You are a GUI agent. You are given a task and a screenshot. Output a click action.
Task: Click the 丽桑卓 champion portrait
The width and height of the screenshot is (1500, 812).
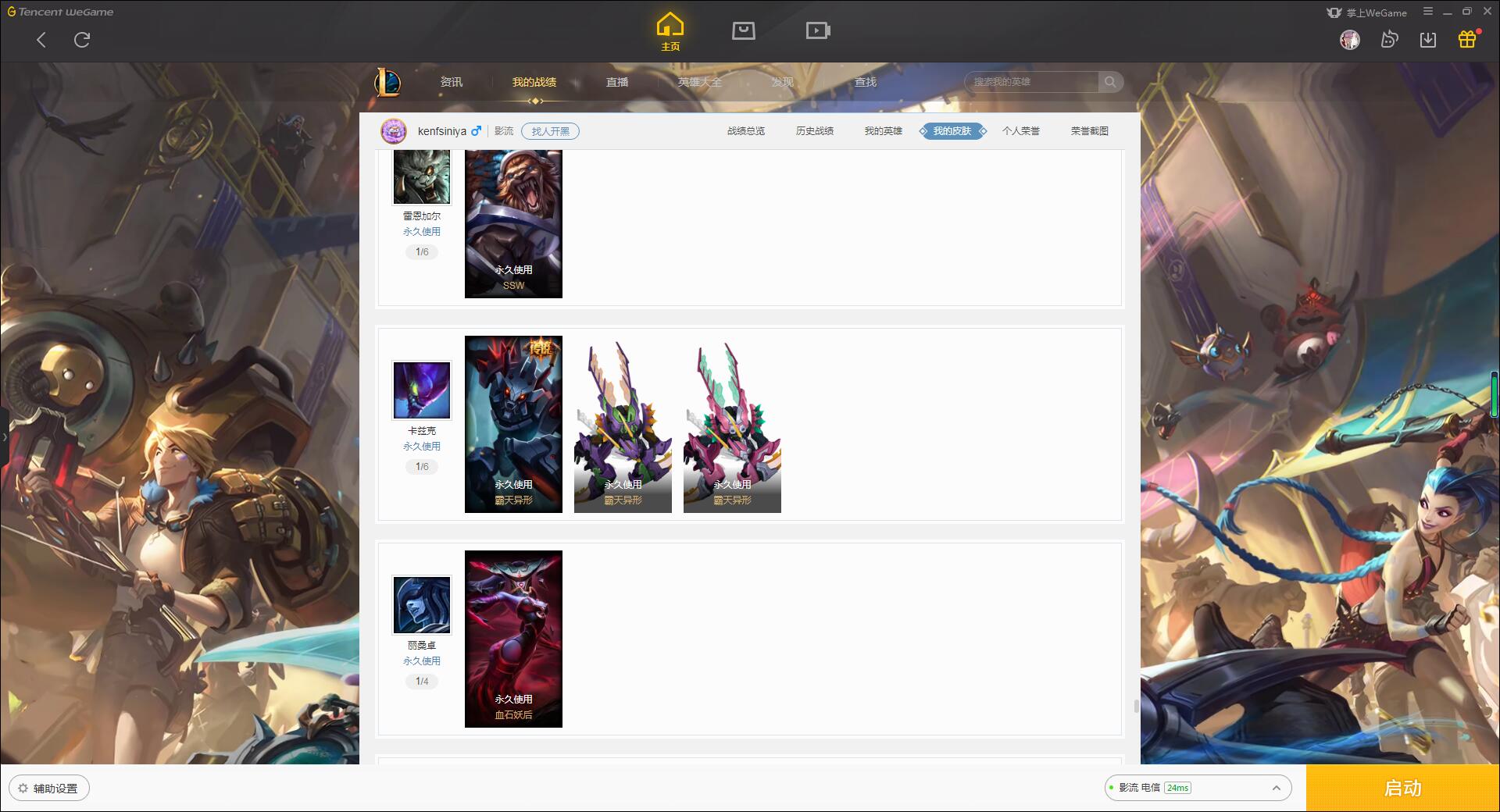pos(422,604)
